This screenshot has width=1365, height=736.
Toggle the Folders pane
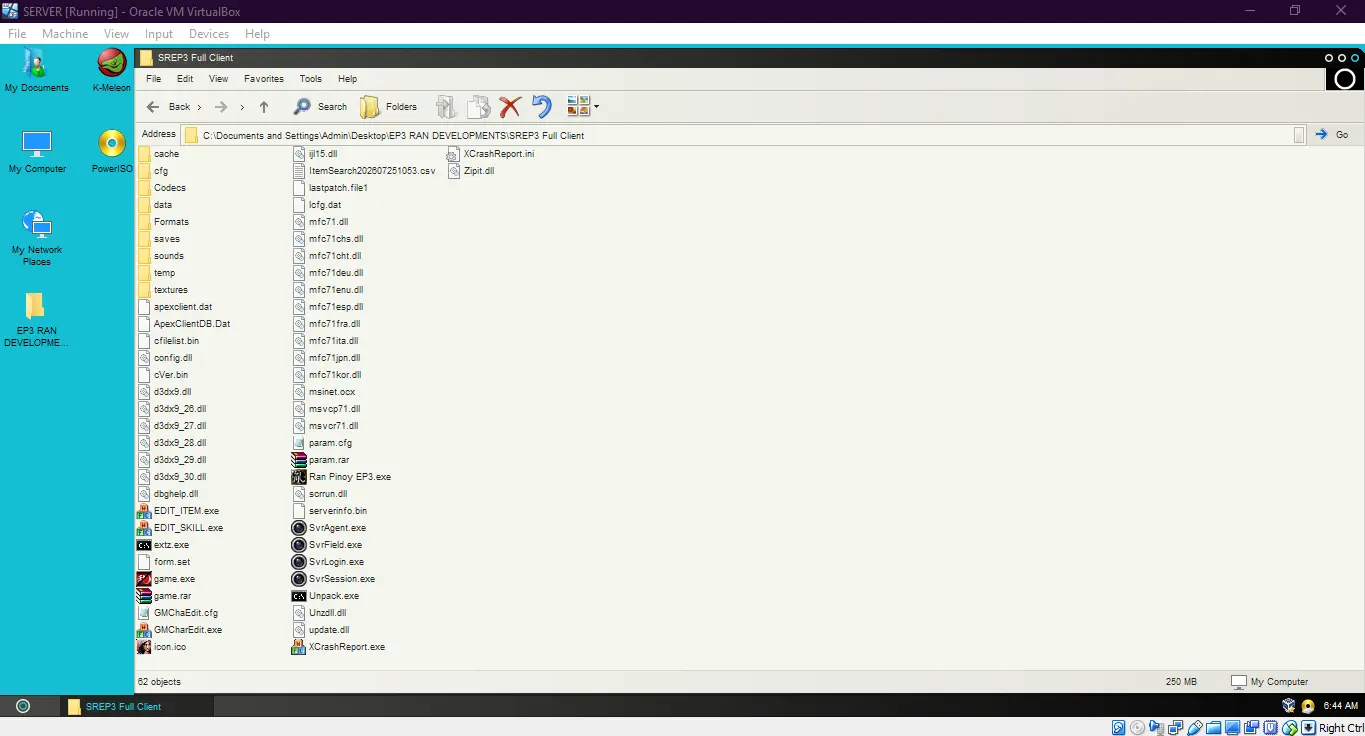click(389, 107)
